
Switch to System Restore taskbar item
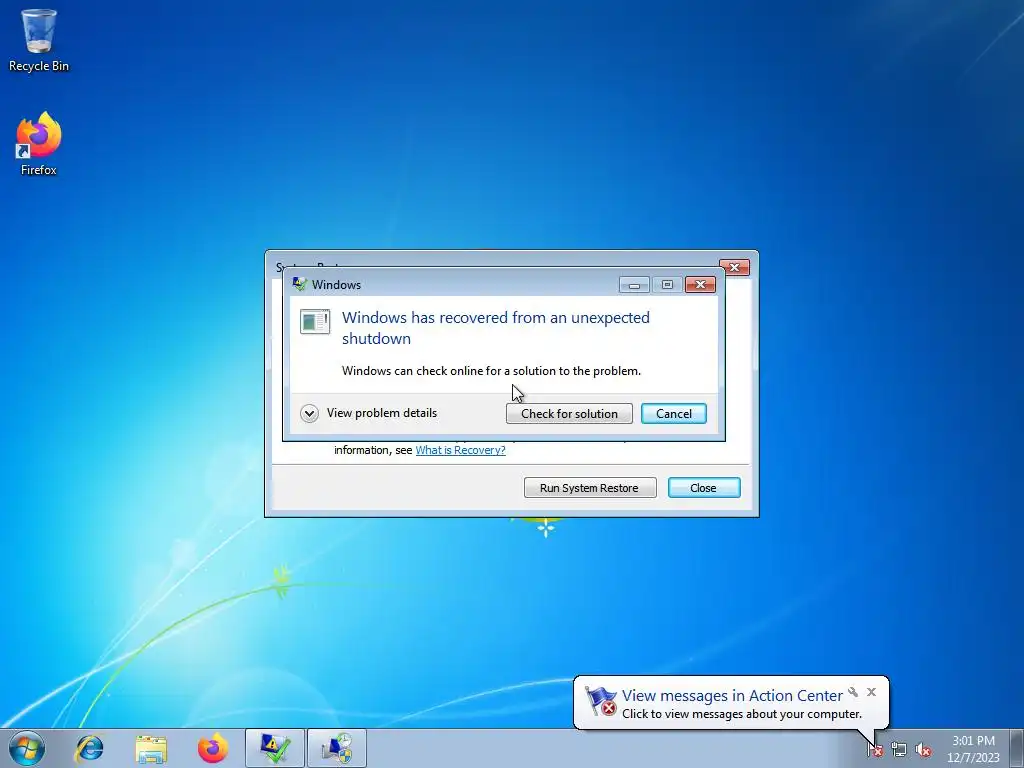[x=337, y=748]
